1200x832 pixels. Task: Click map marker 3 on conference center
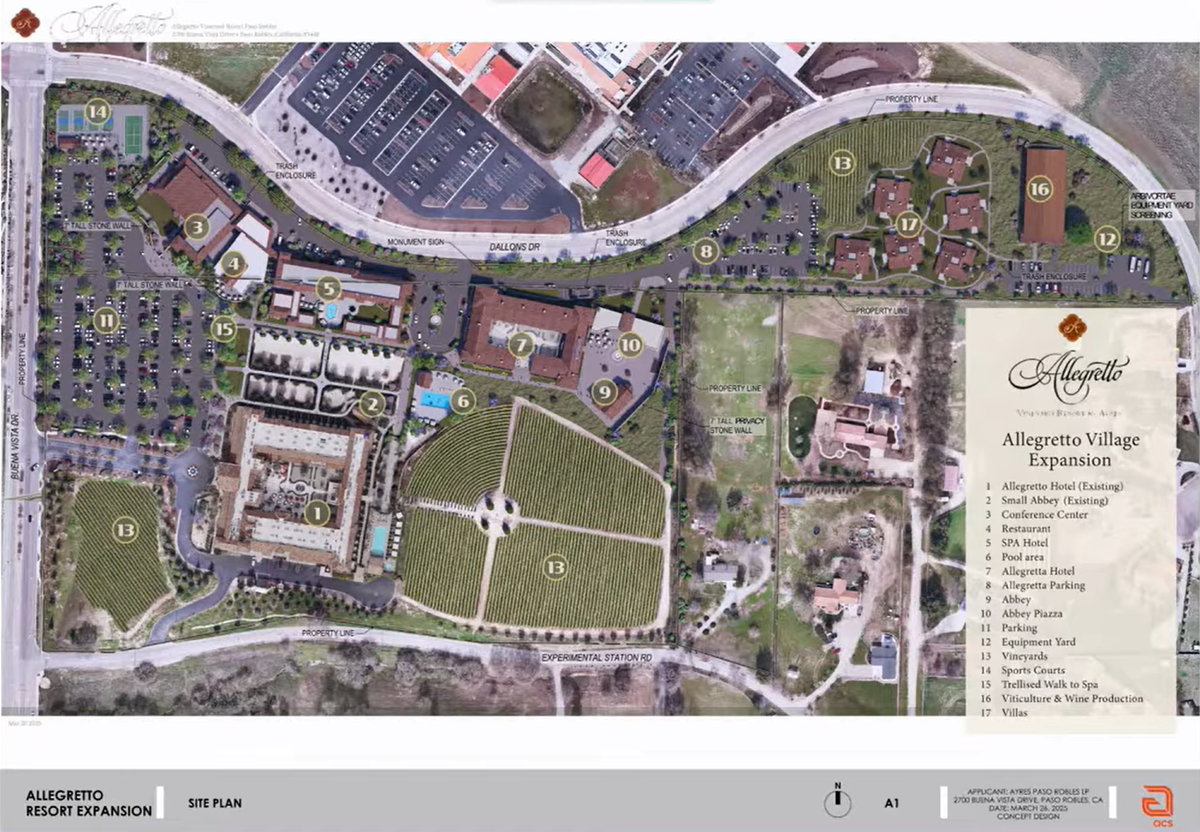tap(196, 227)
